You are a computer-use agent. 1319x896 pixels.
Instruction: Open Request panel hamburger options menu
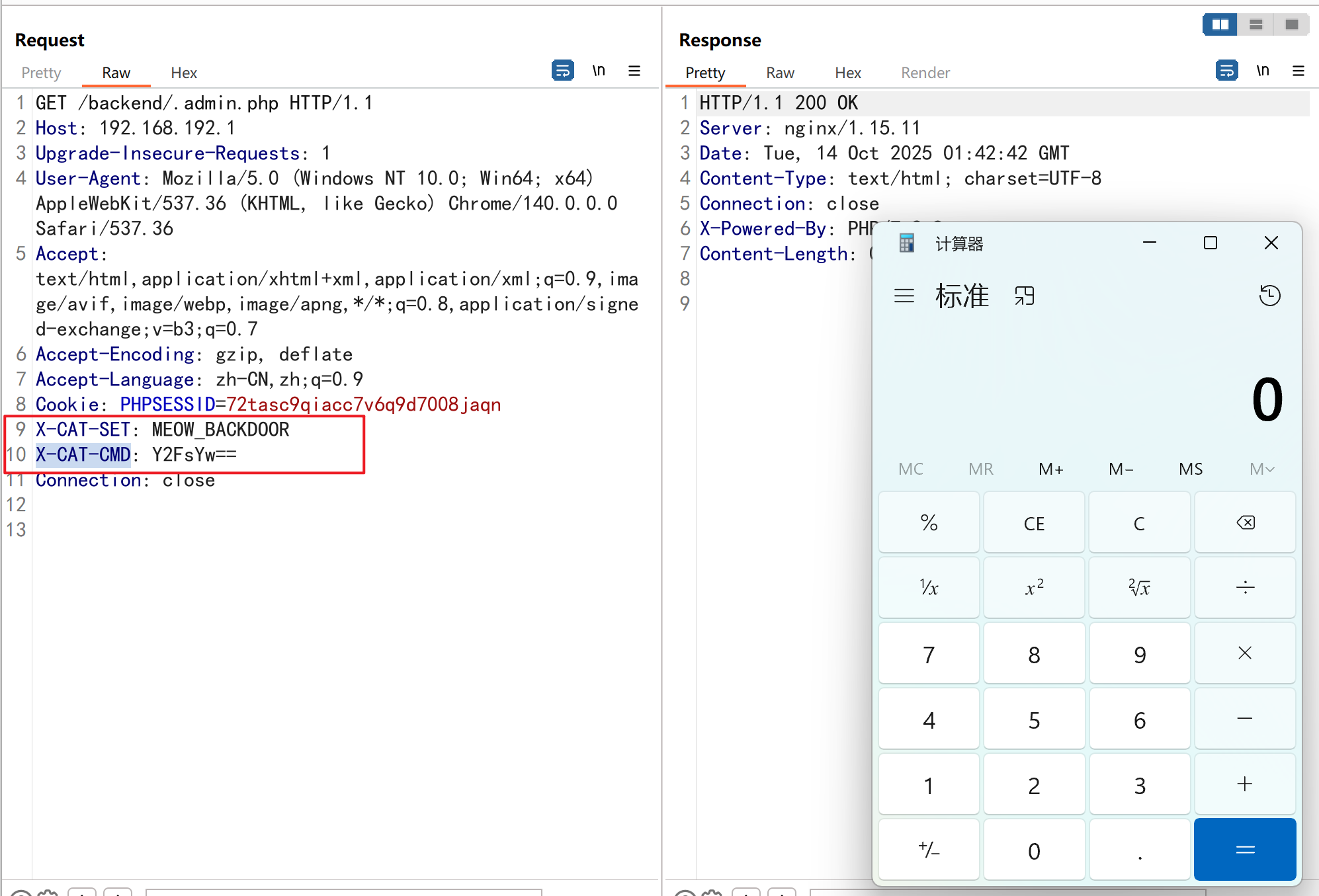tap(634, 71)
